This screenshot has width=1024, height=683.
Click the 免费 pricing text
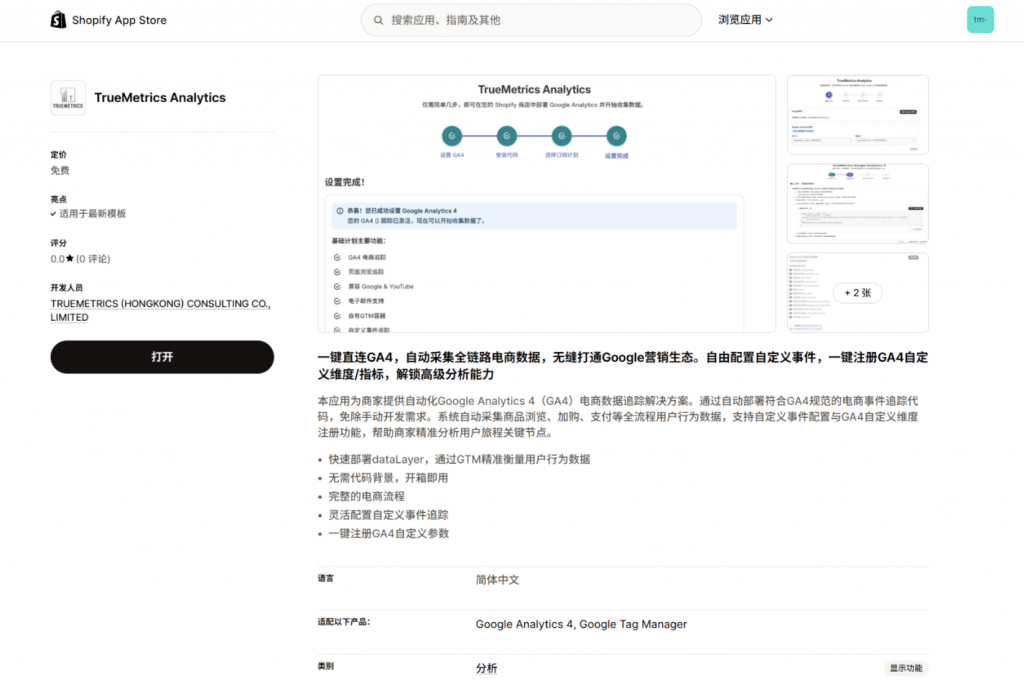[60, 170]
